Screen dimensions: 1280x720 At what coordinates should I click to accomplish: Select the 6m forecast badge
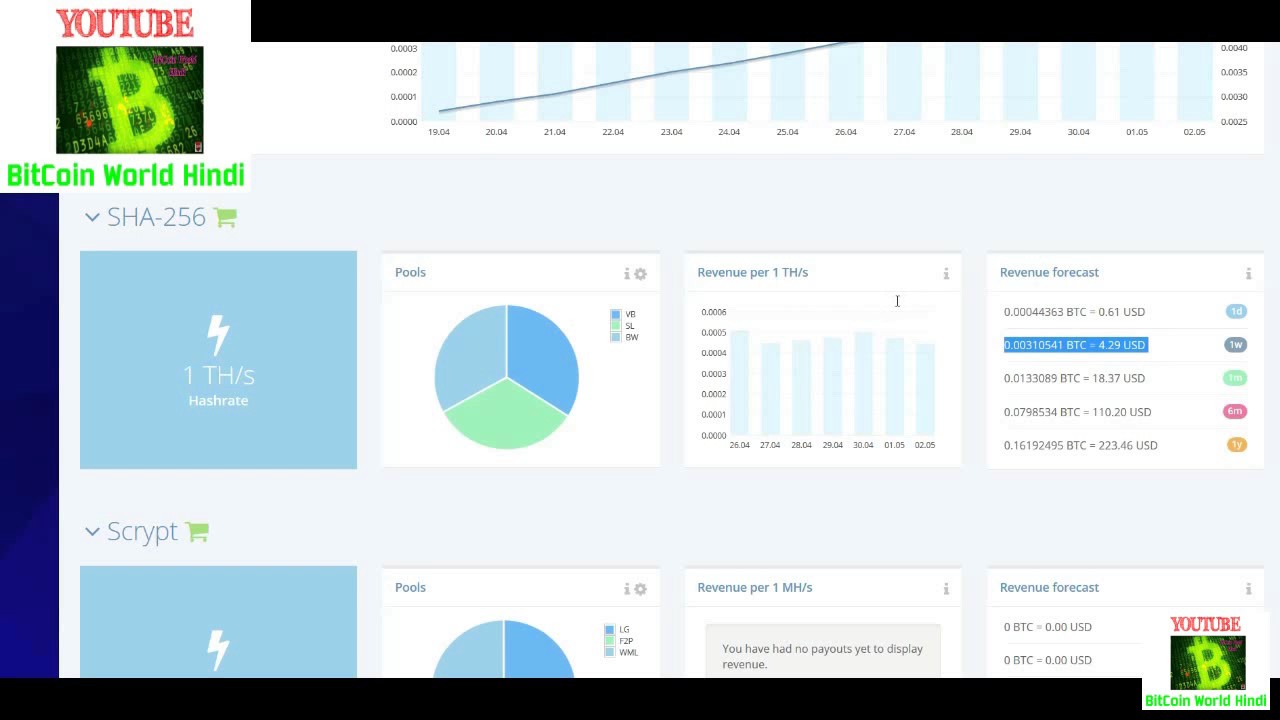(x=1236, y=411)
